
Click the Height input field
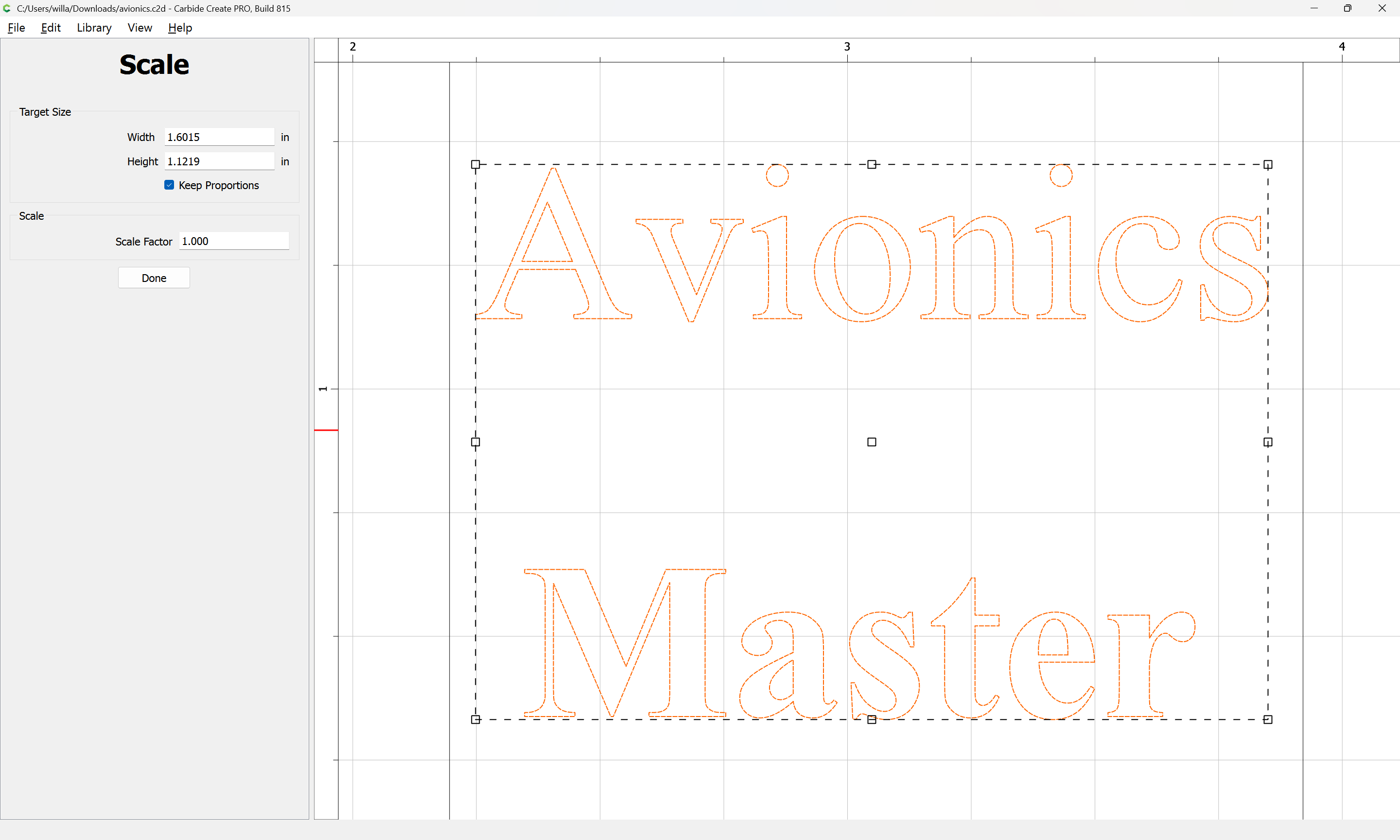pyautogui.click(x=219, y=161)
